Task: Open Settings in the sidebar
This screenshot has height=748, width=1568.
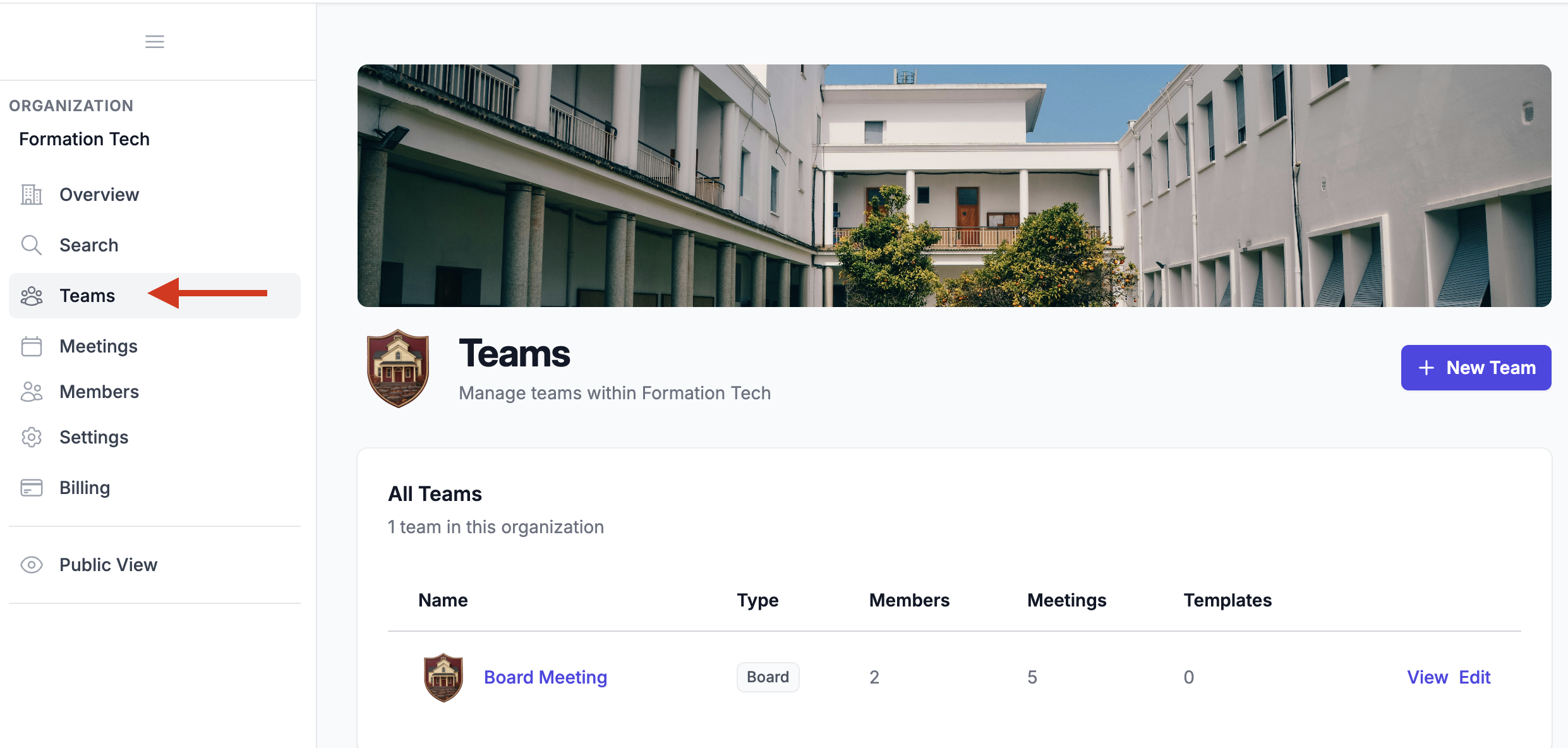Action: pos(155,437)
